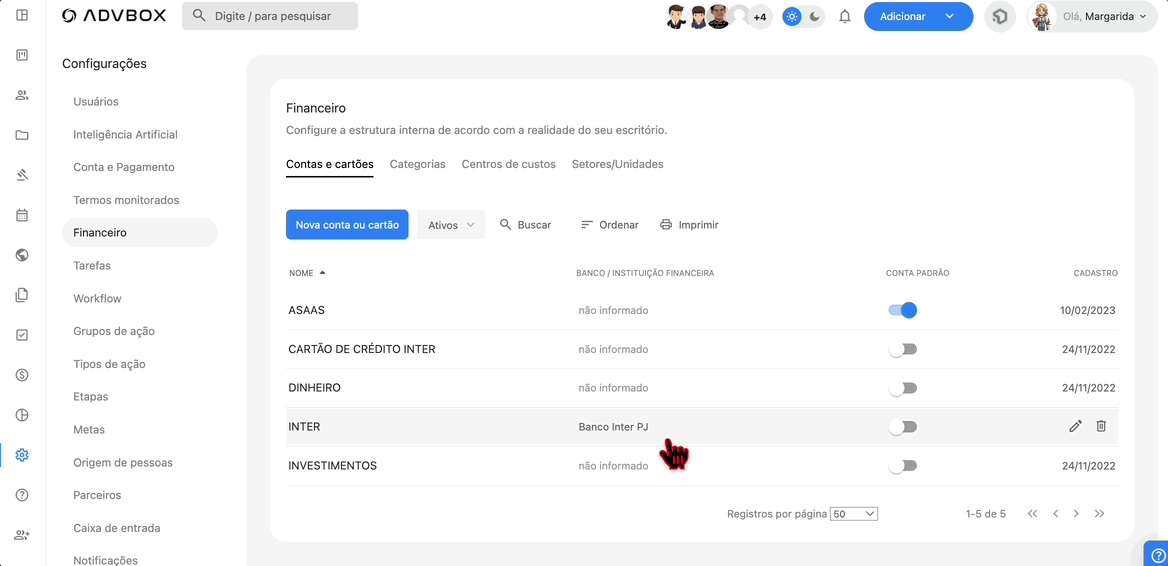The image size is (1168, 566).
Task: Click the globe icon in sidebar
Action: point(22,255)
